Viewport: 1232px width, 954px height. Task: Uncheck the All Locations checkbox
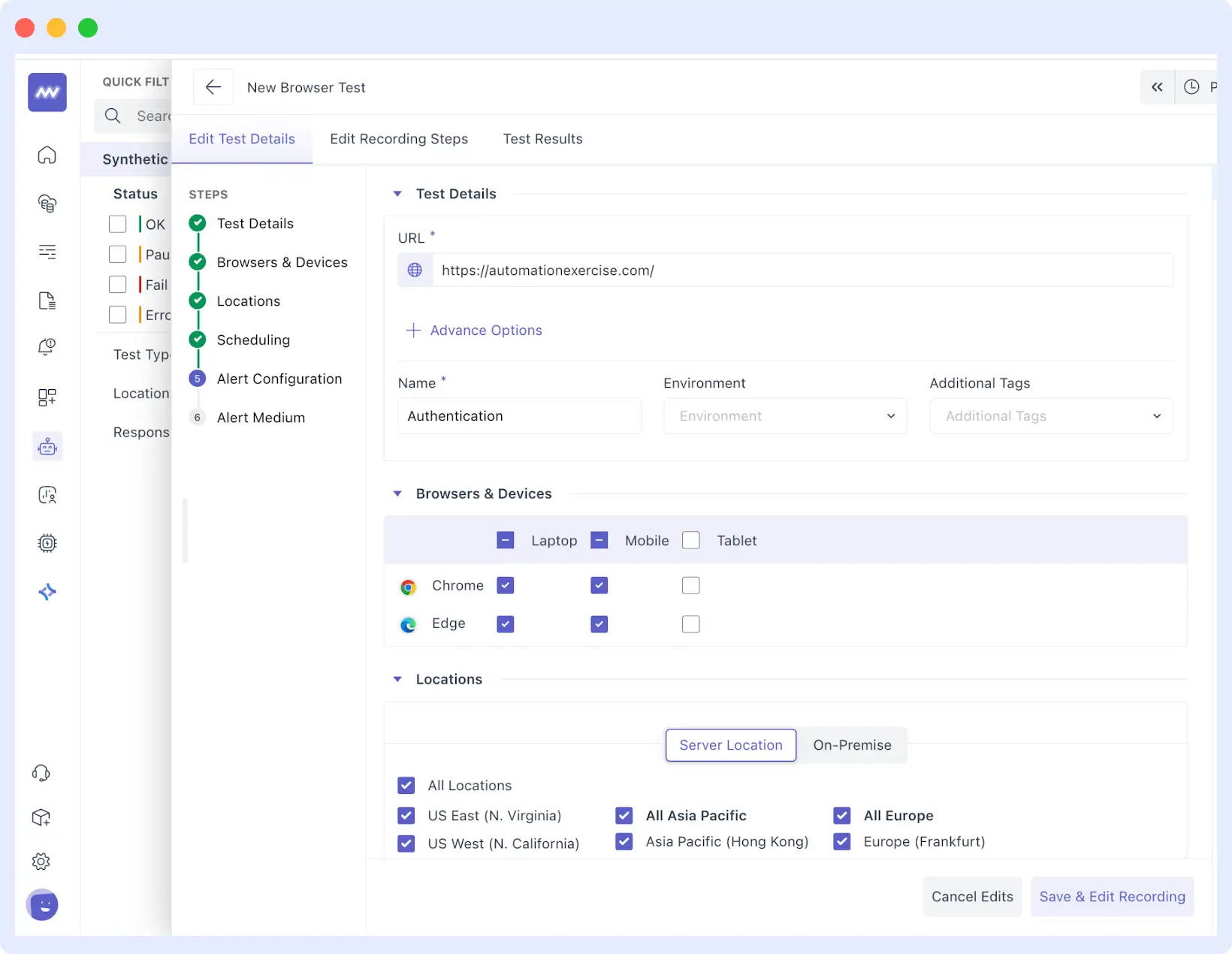click(x=406, y=786)
